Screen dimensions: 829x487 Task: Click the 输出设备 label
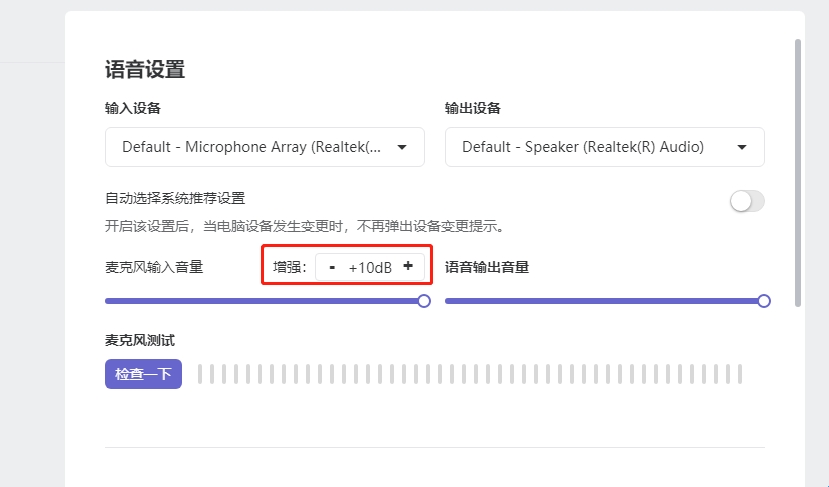pyautogui.click(x=473, y=108)
